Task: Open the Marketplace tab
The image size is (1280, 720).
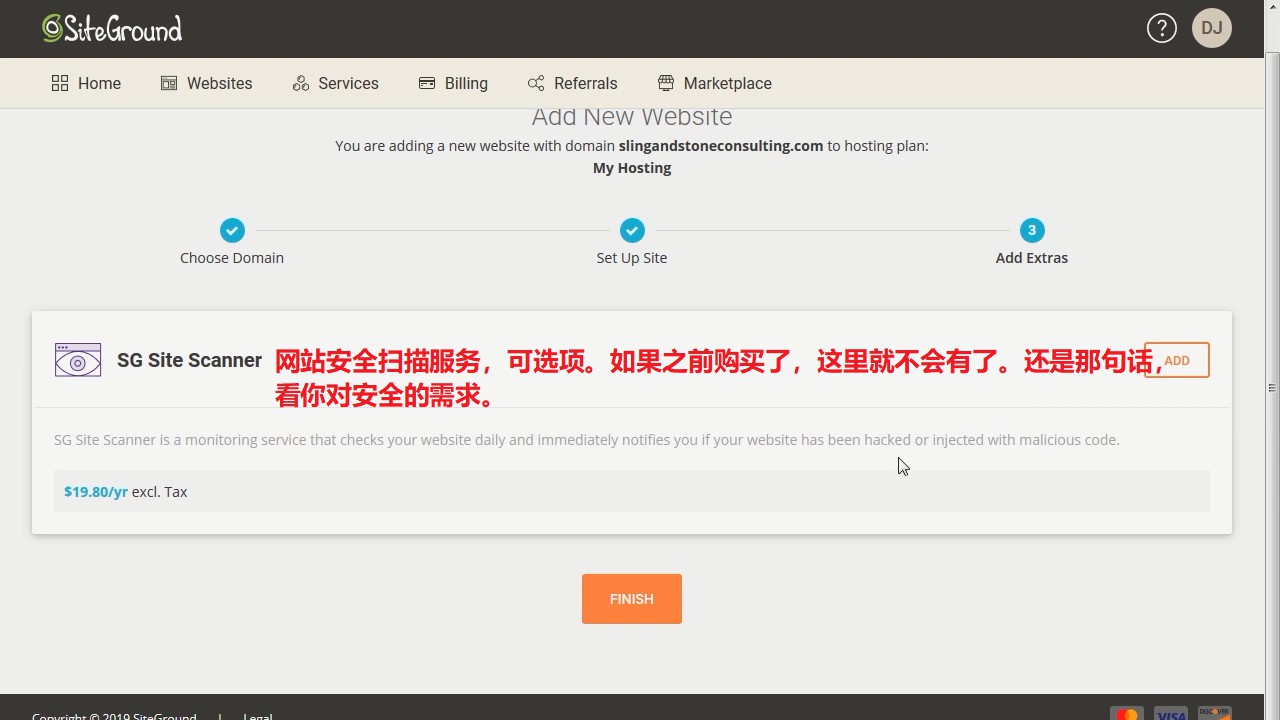Action: coord(714,83)
